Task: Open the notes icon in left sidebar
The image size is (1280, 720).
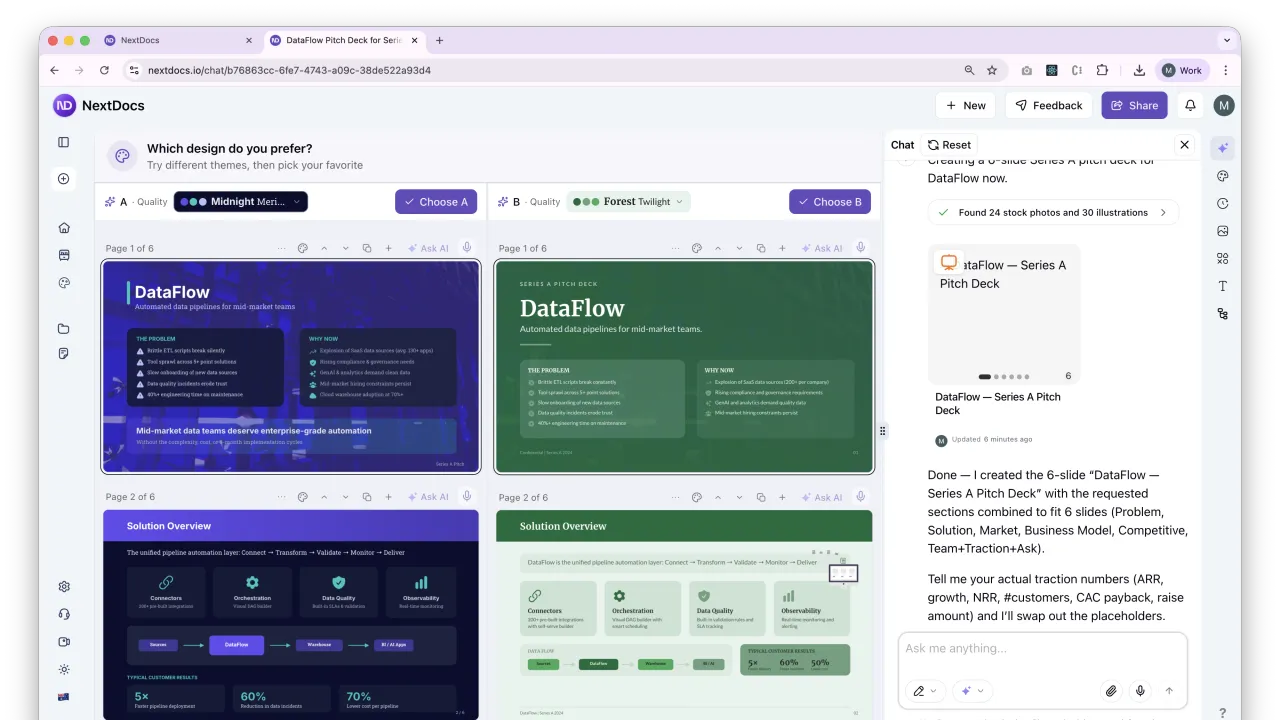Action: (x=64, y=354)
